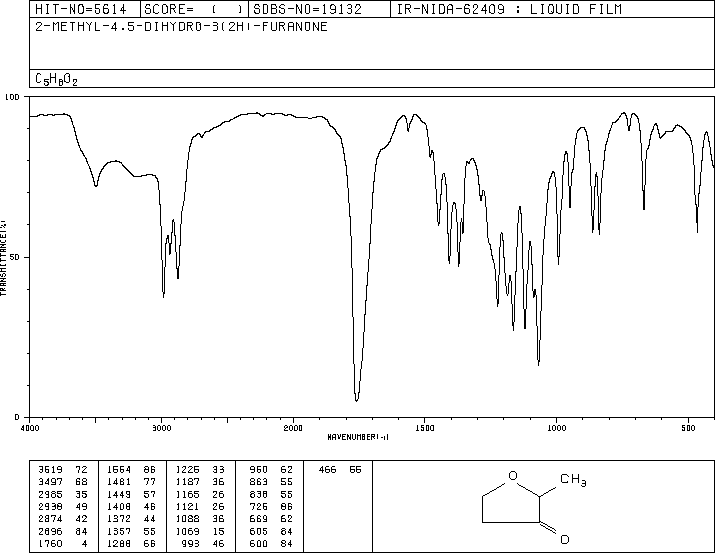Select the 1069 peak table entry
This screenshot has height=553, width=715.
[x=200, y=531]
